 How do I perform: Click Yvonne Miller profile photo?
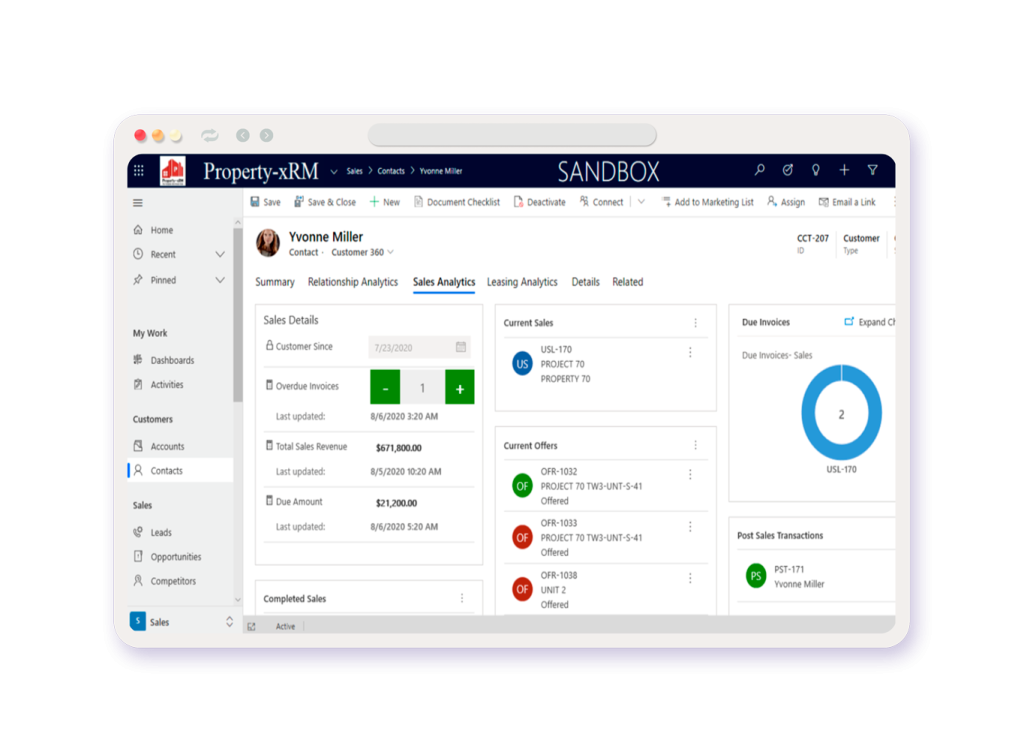click(268, 243)
